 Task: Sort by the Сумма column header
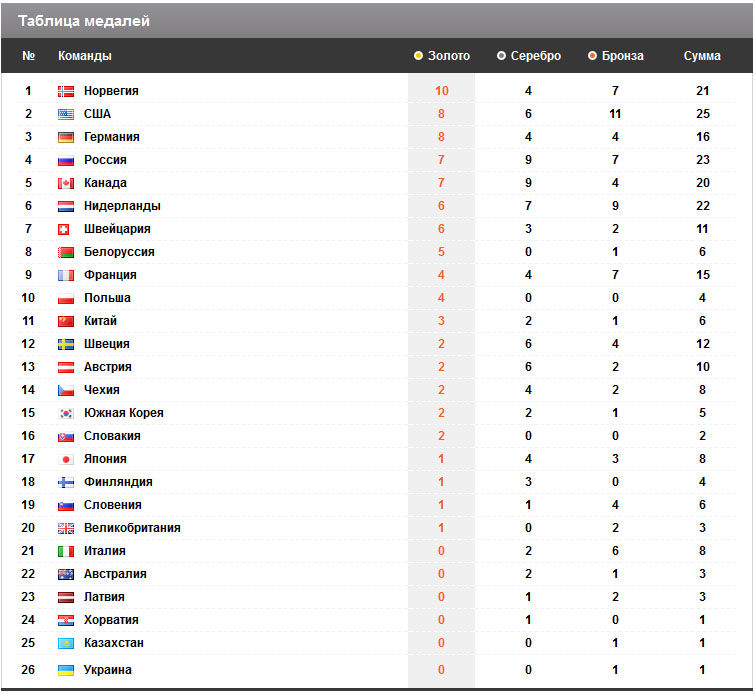pos(702,56)
